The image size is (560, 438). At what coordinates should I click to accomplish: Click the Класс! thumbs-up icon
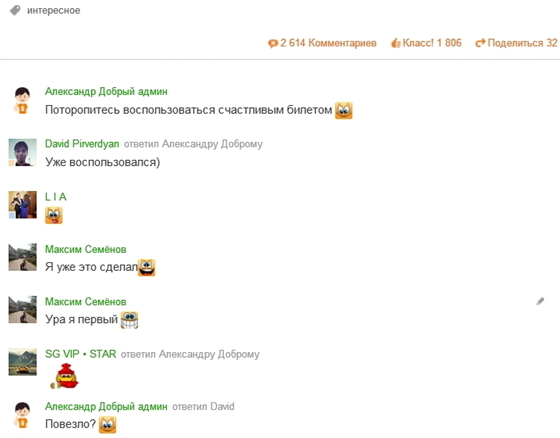(396, 43)
